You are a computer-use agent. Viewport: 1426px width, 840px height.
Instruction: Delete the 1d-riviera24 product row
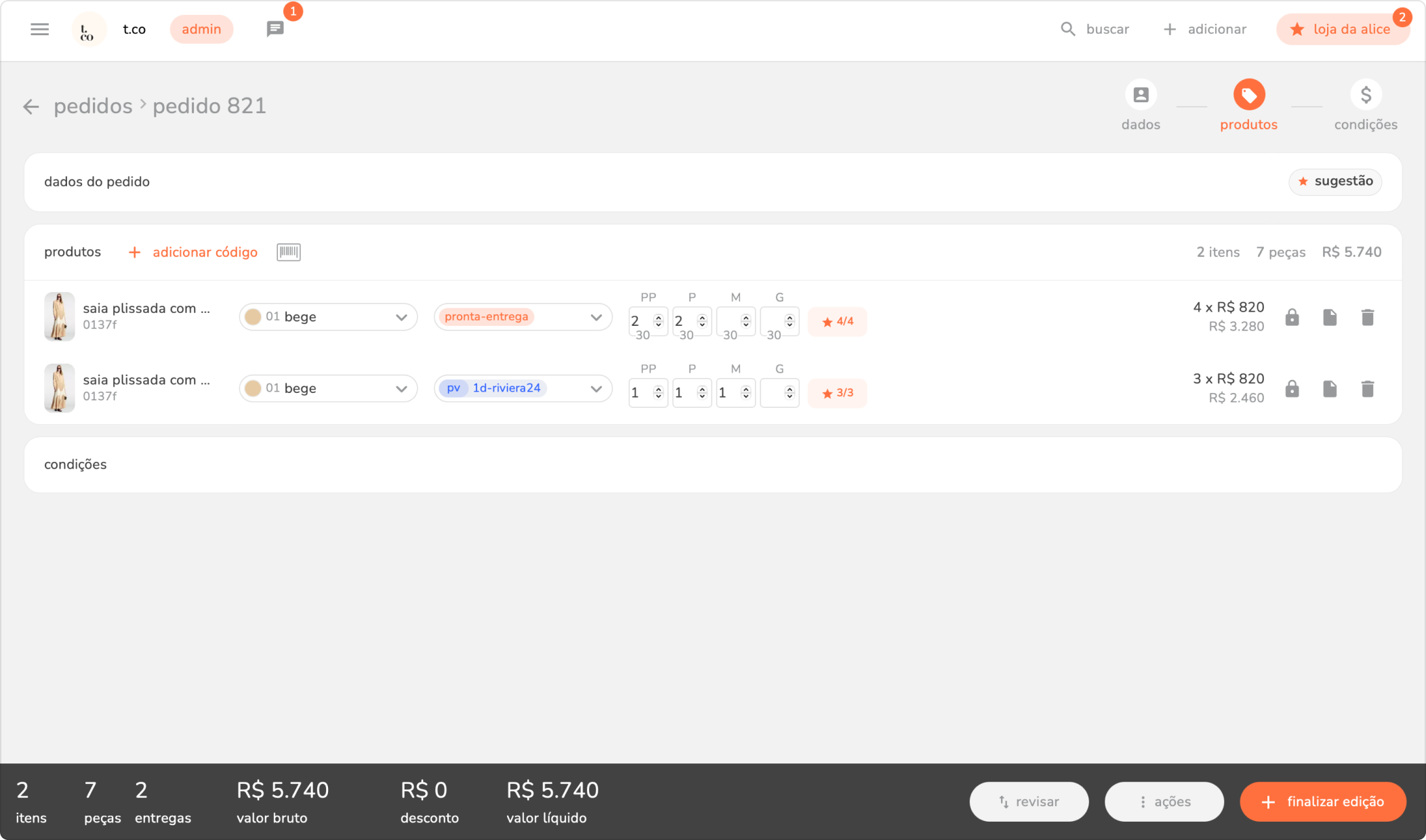tap(1367, 389)
